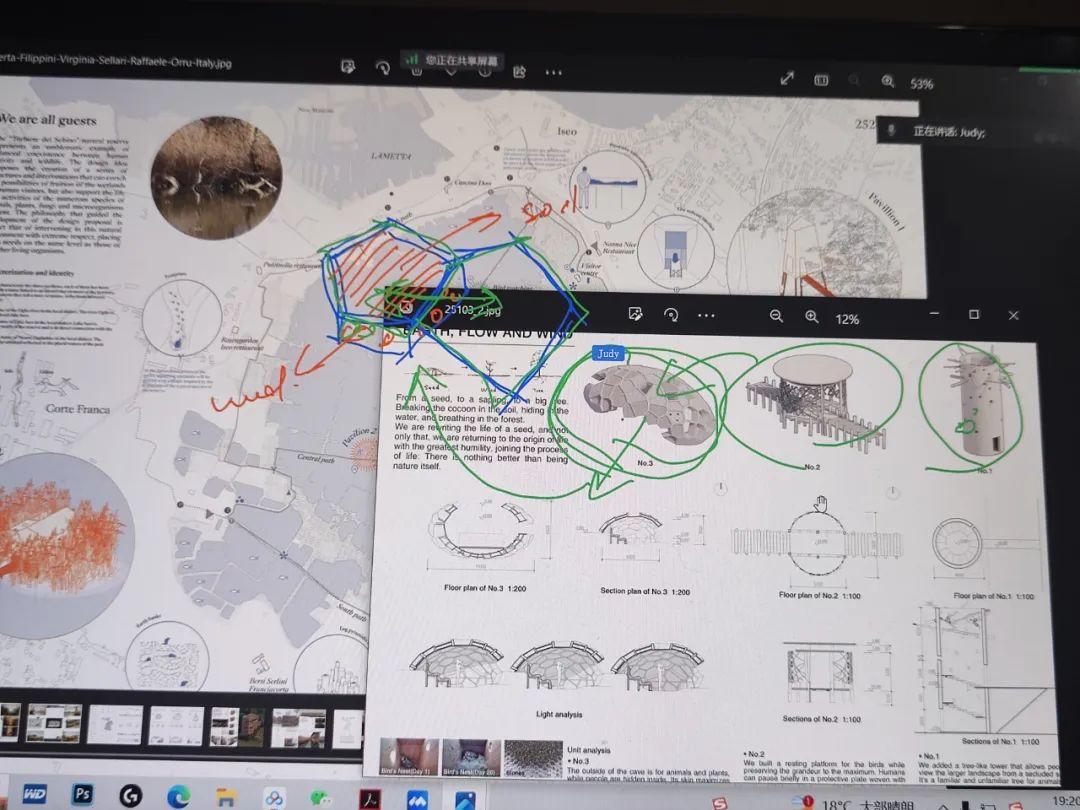Open the share icon in back viewer toolbar

pos(520,71)
